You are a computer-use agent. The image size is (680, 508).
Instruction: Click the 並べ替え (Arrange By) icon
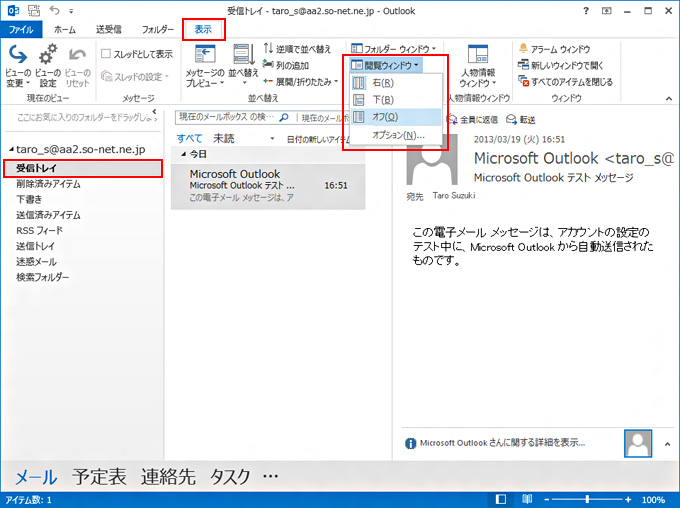click(x=242, y=60)
